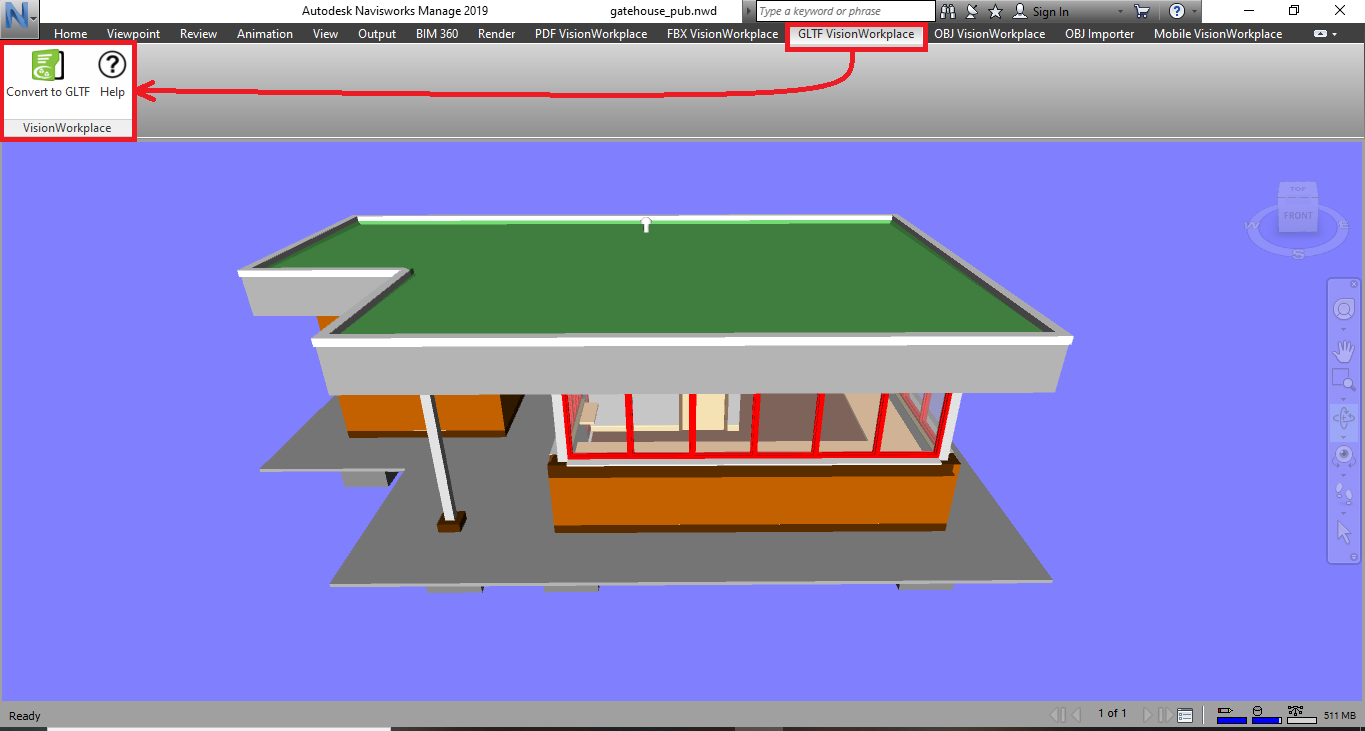Go to last sheet in status bar
This screenshot has width=1365, height=731.
[x=1165, y=715]
